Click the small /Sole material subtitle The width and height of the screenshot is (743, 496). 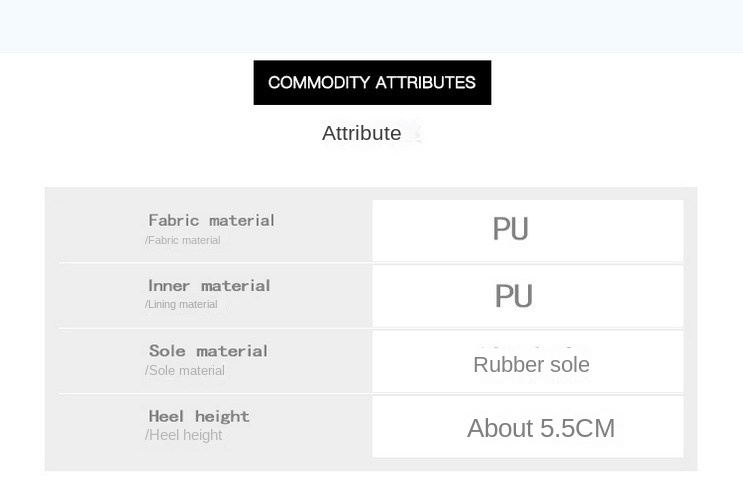tap(185, 370)
